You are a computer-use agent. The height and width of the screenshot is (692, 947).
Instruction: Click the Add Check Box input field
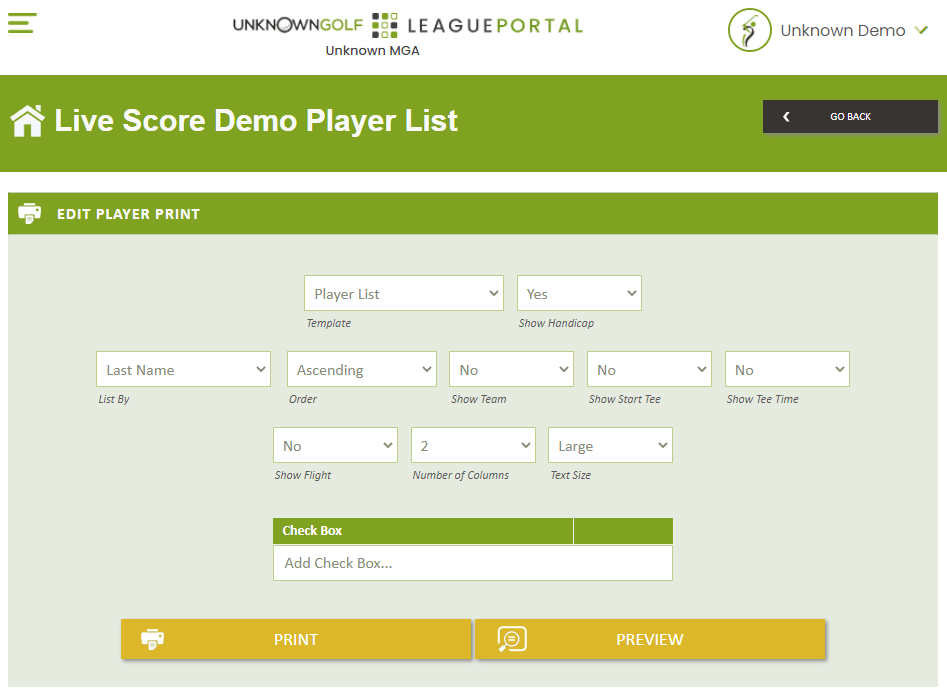[472, 563]
